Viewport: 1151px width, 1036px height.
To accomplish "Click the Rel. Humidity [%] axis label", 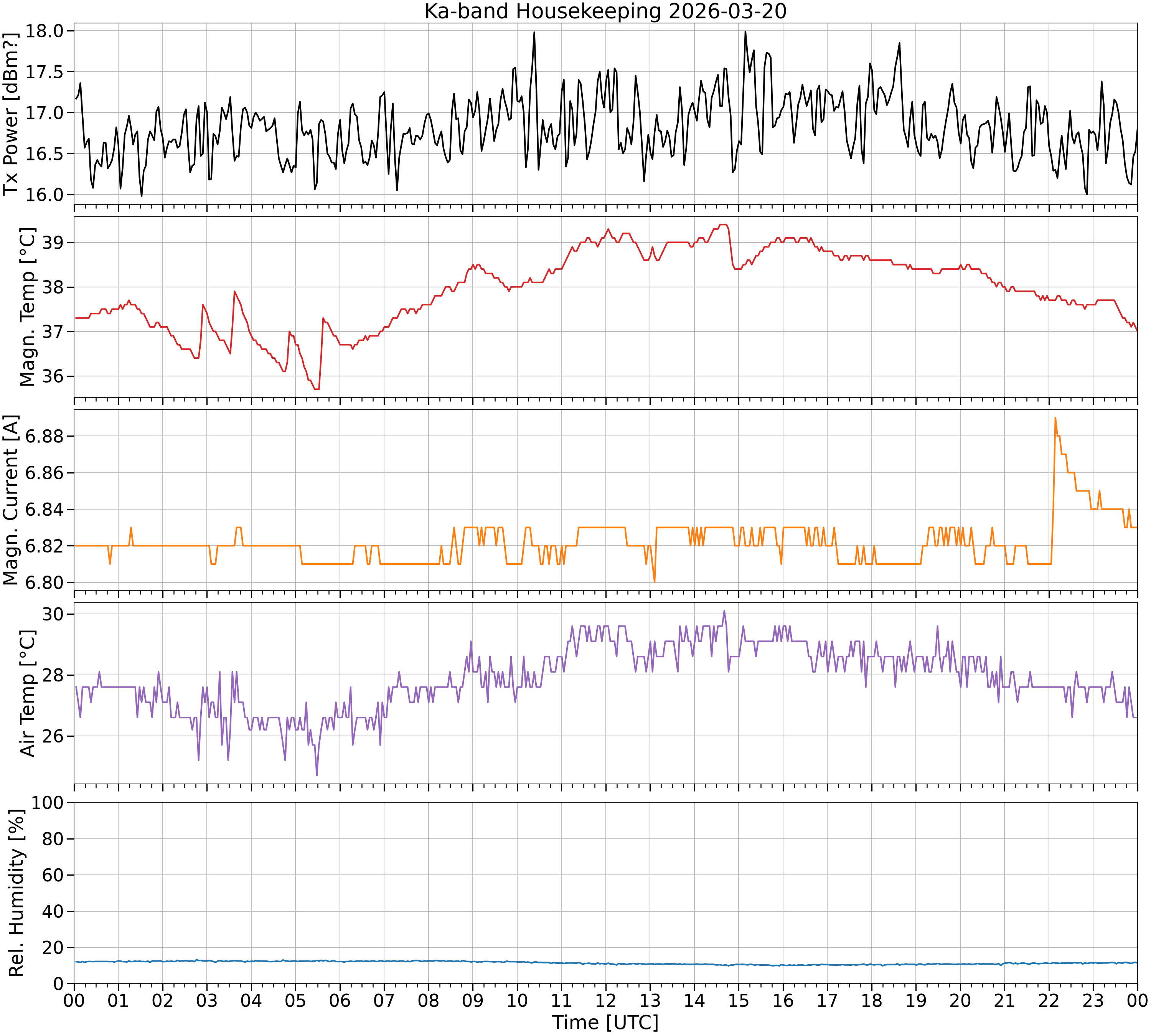I will click(16, 893).
